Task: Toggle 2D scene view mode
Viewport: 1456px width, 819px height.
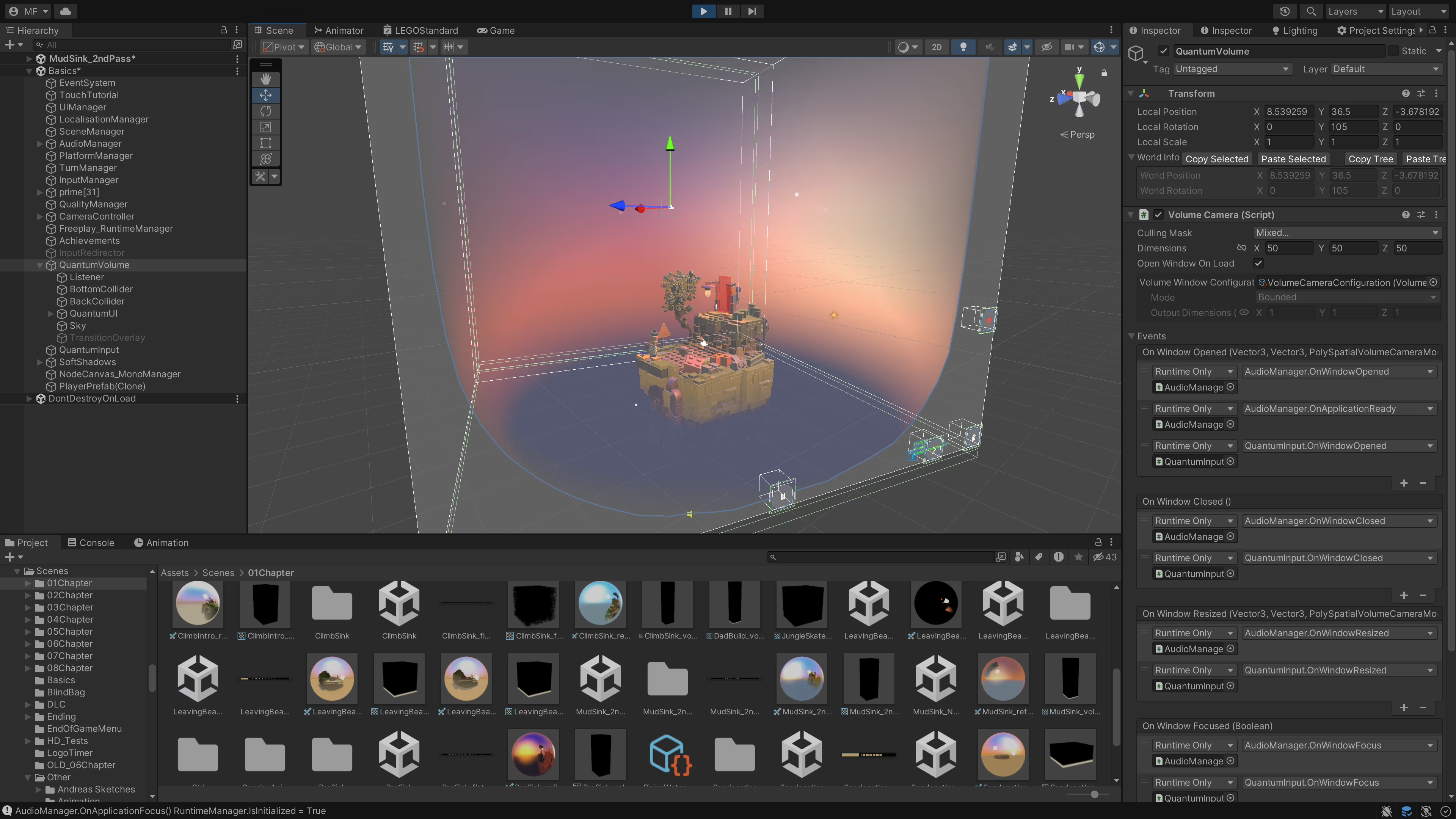Action: pos(937,47)
